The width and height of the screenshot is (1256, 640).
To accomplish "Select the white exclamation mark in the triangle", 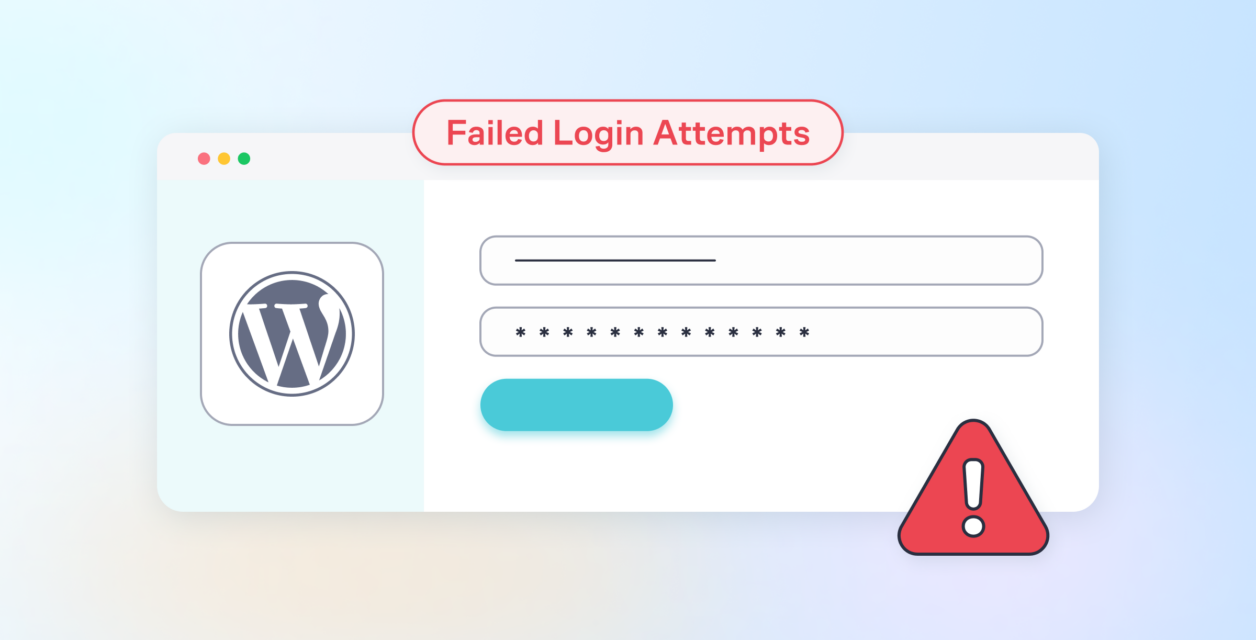I will [x=973, y=493].
